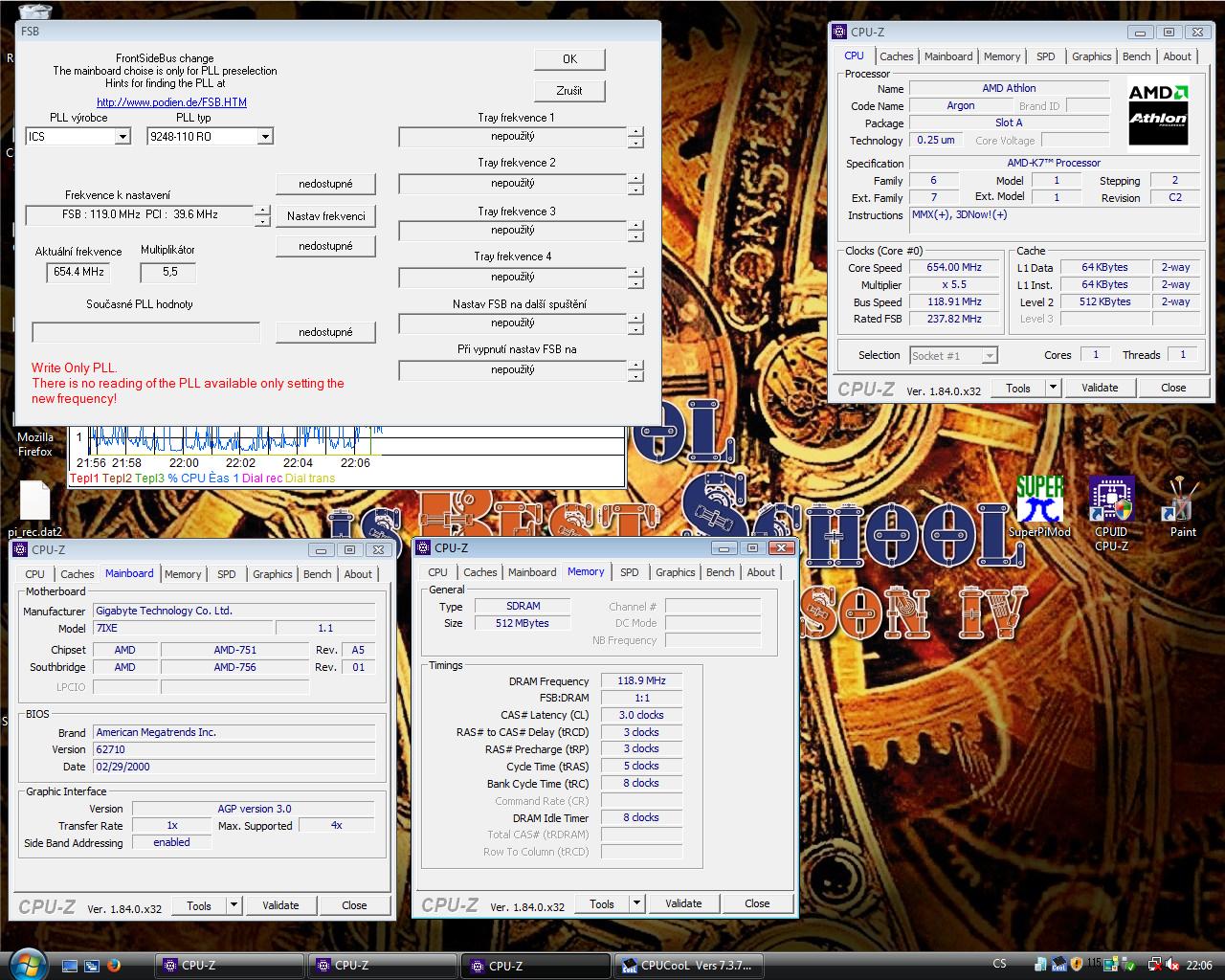
Task: Open the podien.de FSB.HTM link
Action: tap(171, 102)
